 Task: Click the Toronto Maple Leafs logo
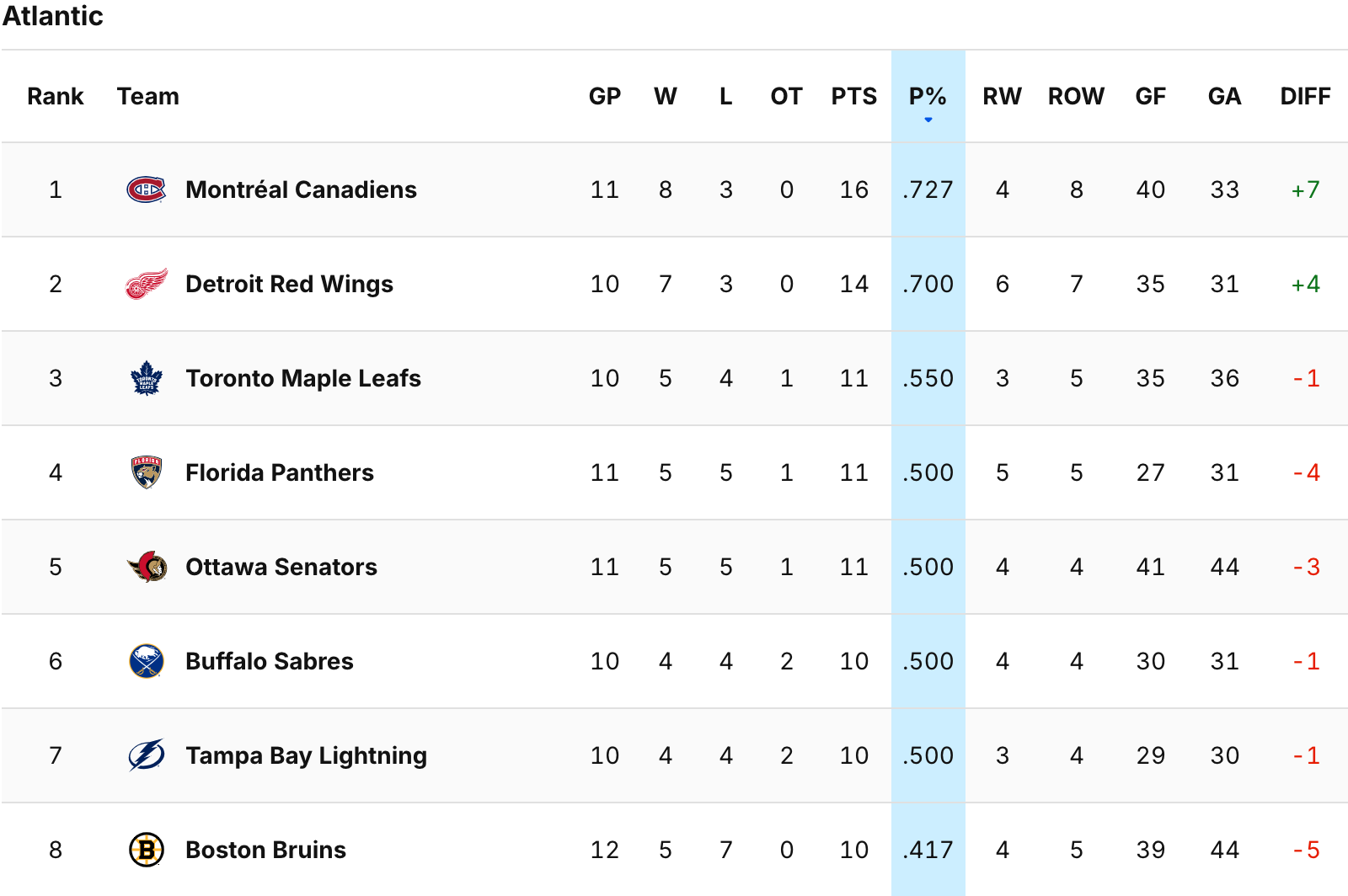147,379
